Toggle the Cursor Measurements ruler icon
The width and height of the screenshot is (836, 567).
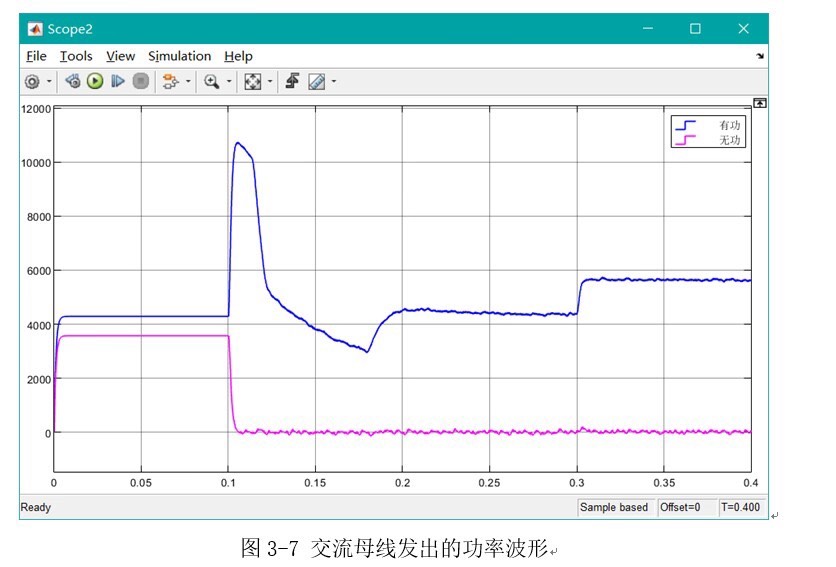pos(317,82)
